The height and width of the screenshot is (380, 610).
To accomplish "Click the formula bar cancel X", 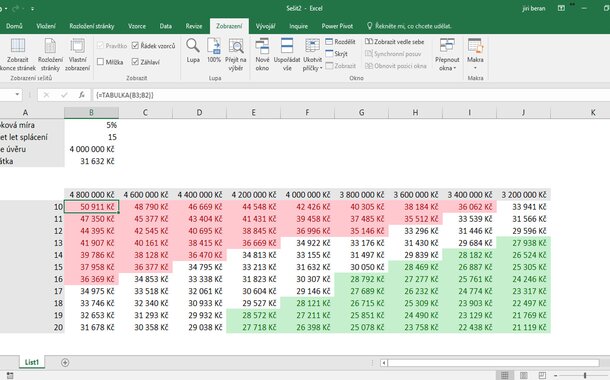I will point(46,95).
